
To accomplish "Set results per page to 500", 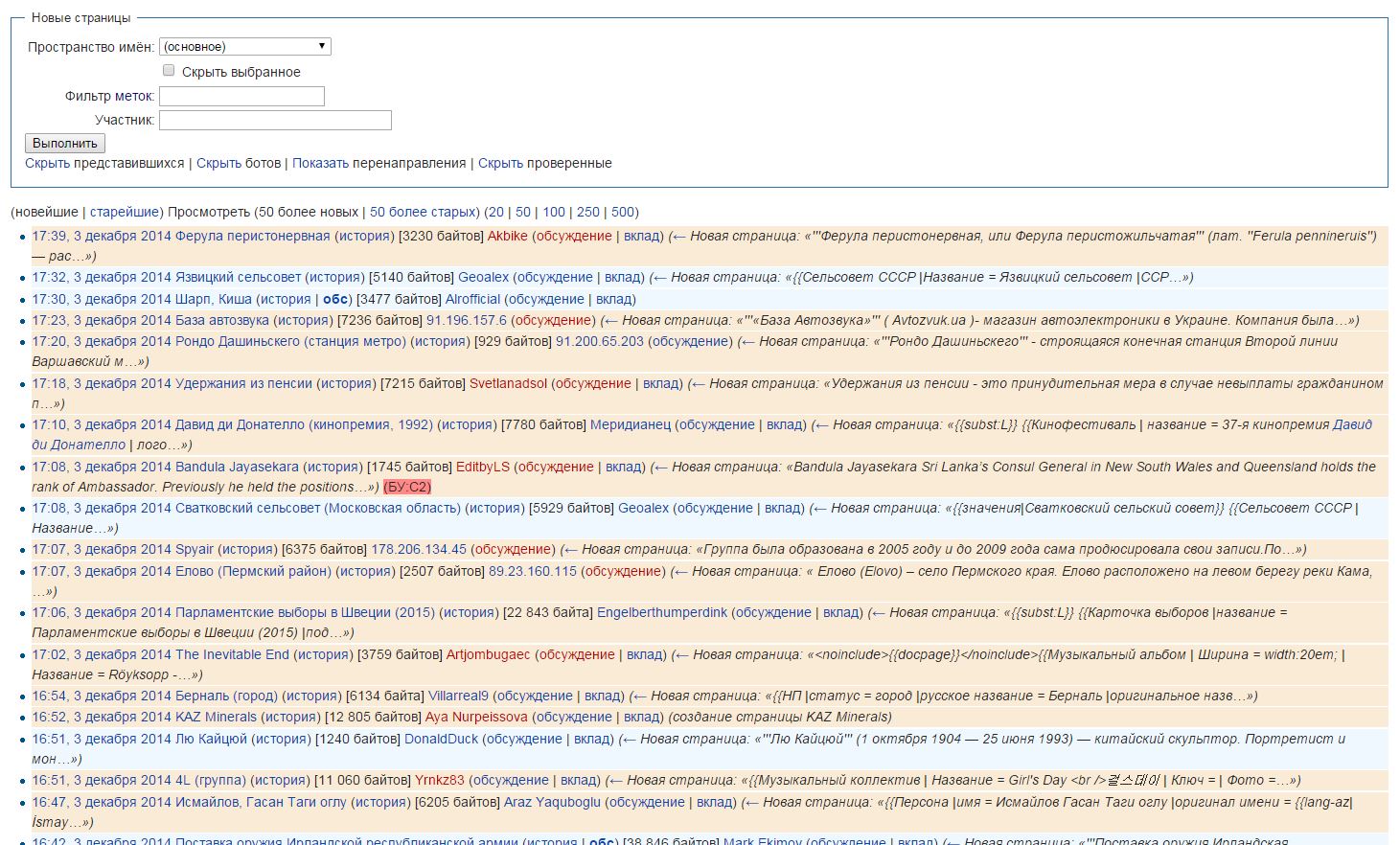I will (623, 212).
